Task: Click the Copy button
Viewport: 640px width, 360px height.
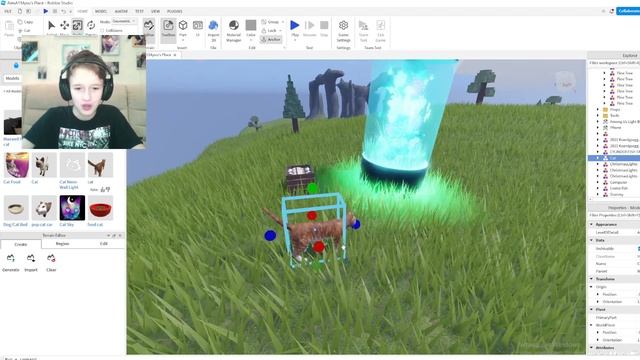Action: pos(25,22)
